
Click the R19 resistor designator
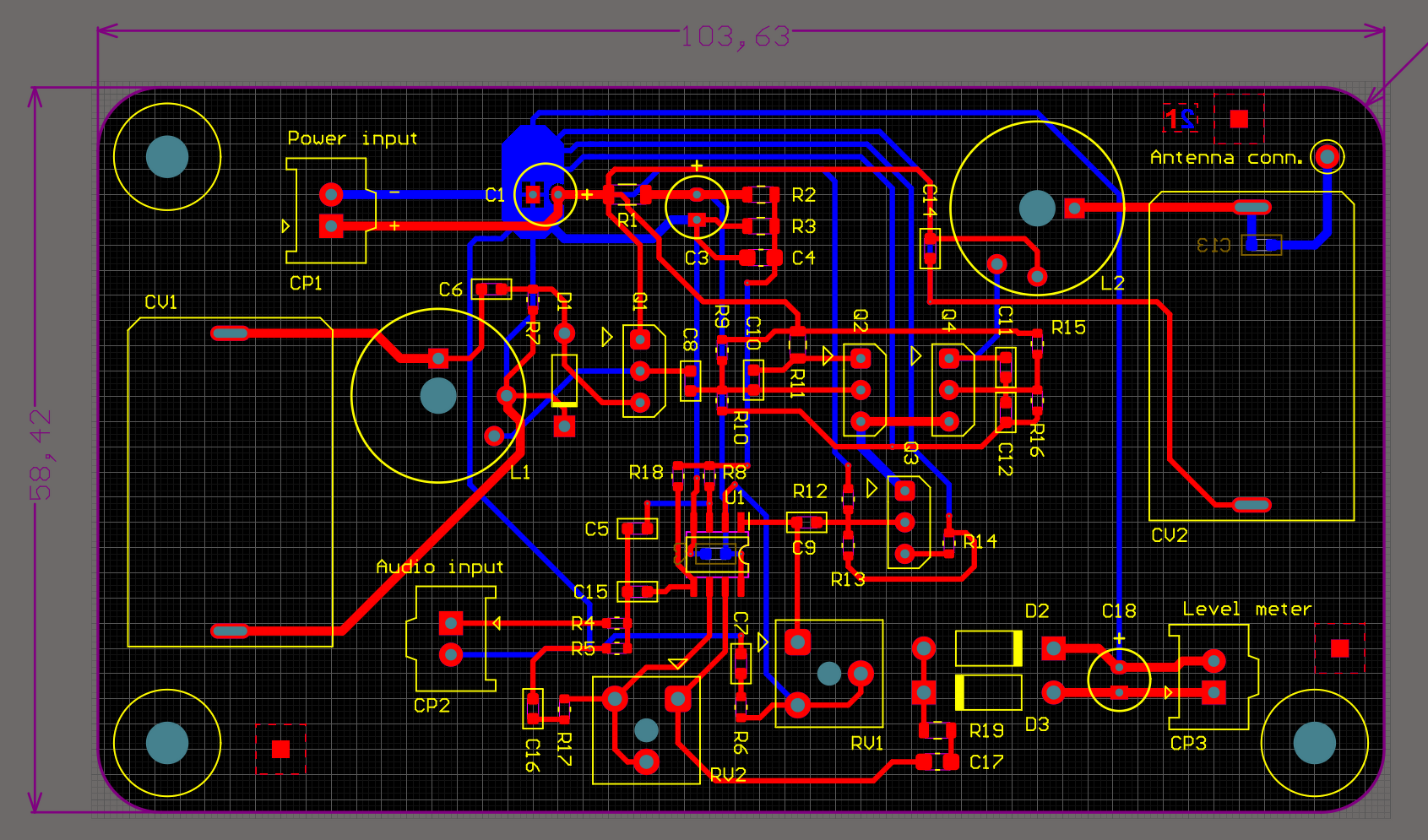[x=986, y=730]
